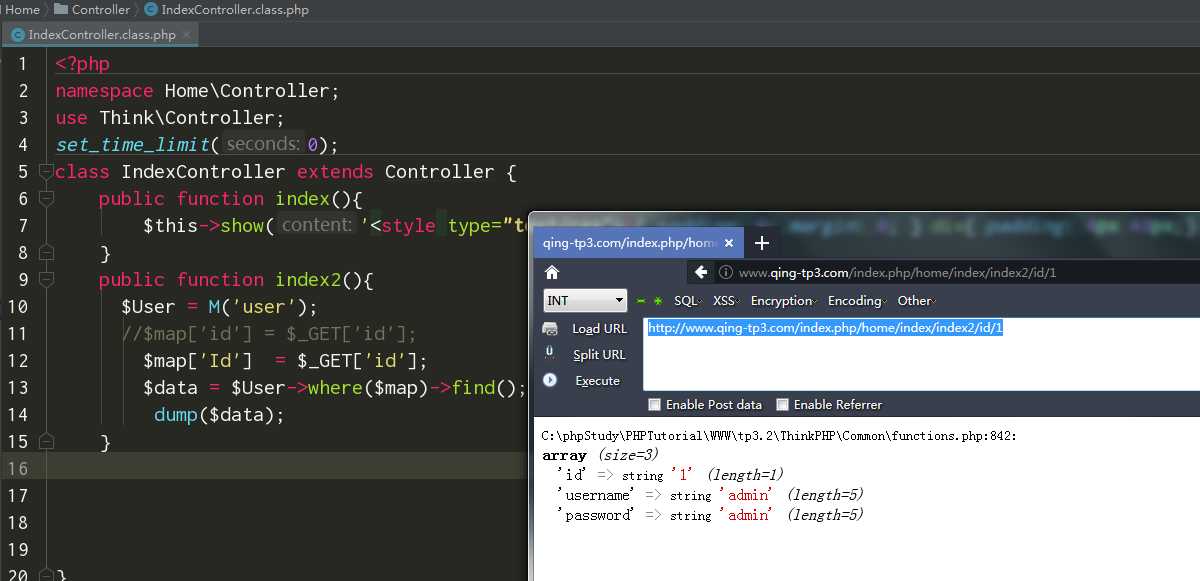1200x581 pixels.
Task: Close the qing-tp3.com browser tab
Action: (729, 243)
